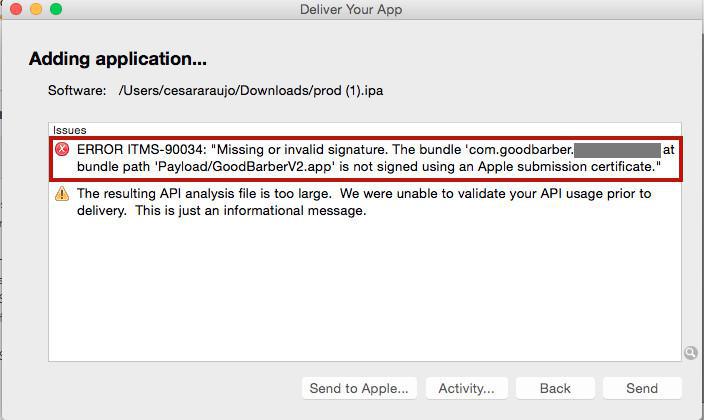Click the yellow warning triangle icon

click(63, 194)
